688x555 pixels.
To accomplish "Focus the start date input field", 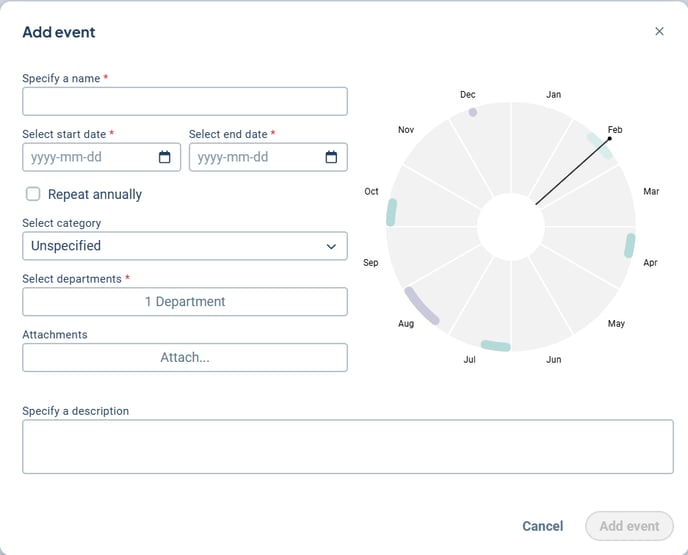I will tap(90, 157).
